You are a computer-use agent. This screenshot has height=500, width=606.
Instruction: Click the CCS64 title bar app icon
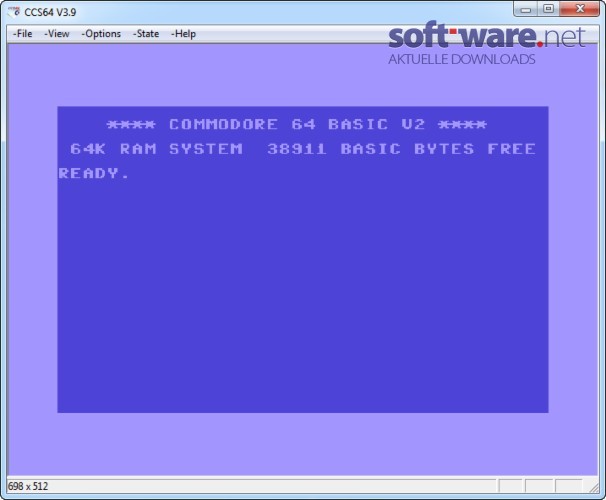[14, 12]
